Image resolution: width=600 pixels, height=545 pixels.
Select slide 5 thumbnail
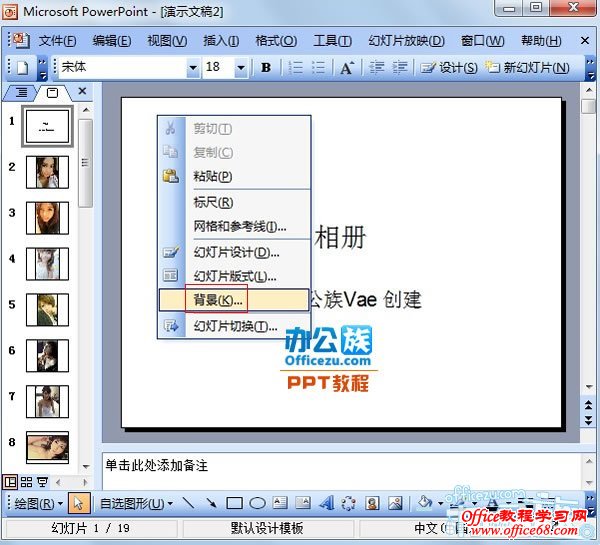47,310
